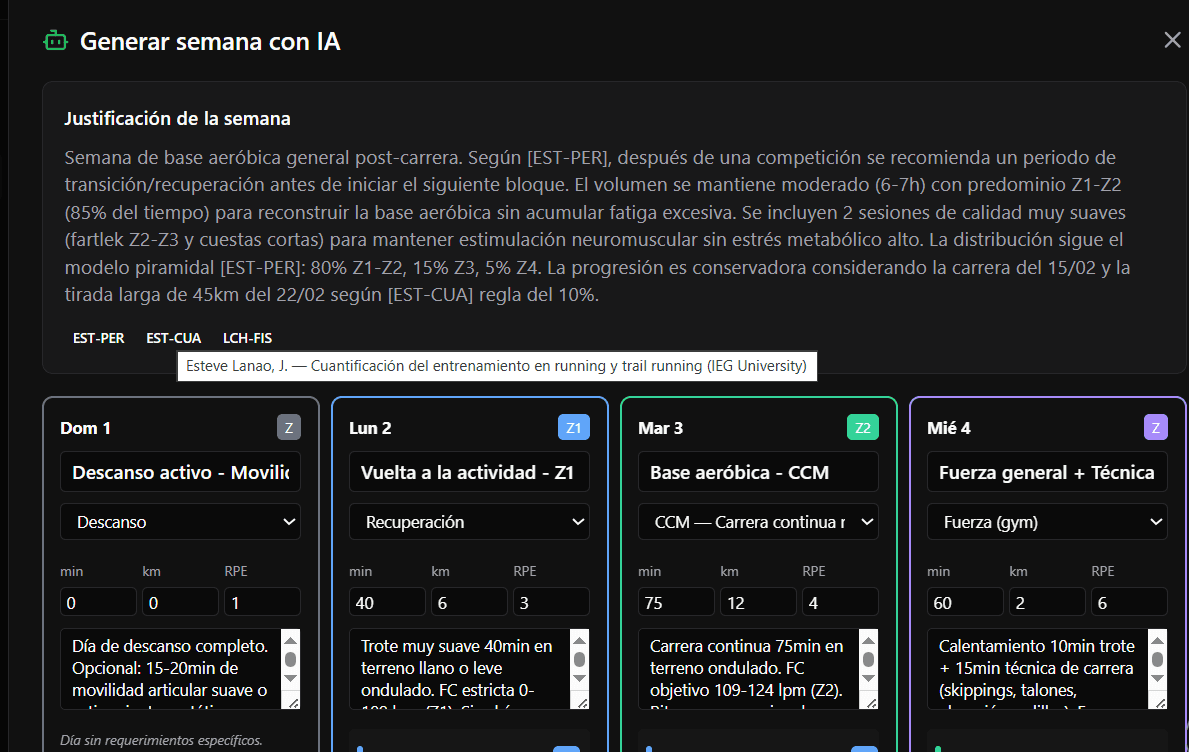Edit the Vuelta a la actividad title field
1189x753 pixels.
tap(469, 472)
